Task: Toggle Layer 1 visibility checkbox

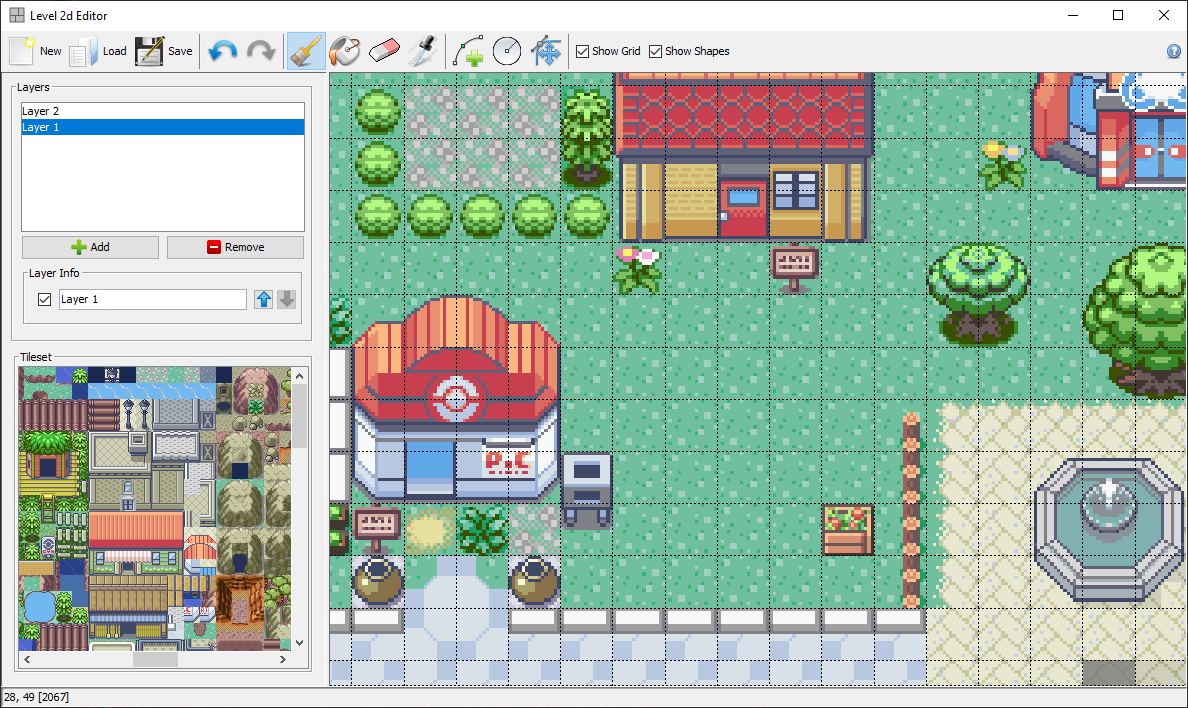Action: coord(45,299)
